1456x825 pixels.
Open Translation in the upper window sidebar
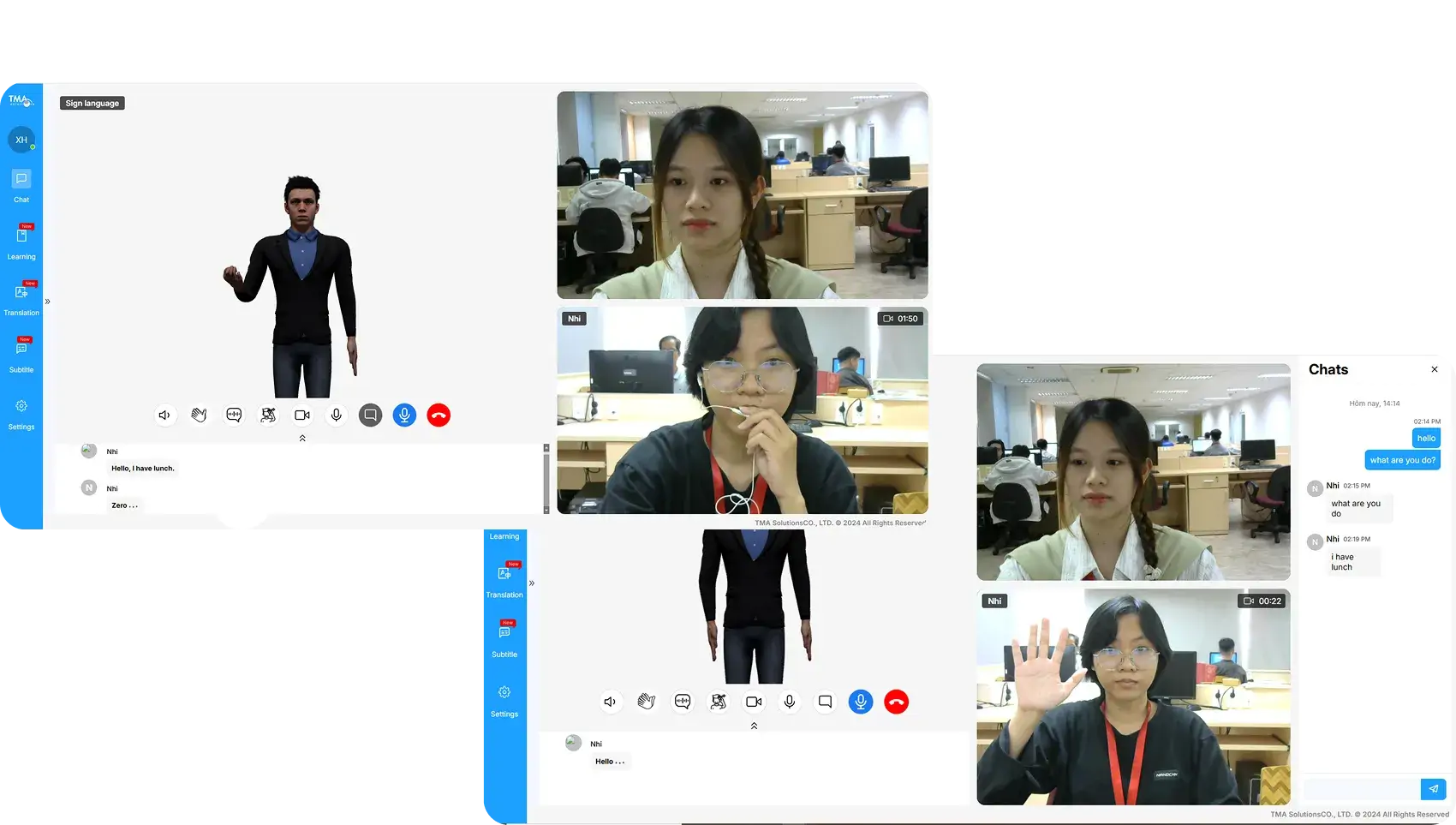coord(21,299)
